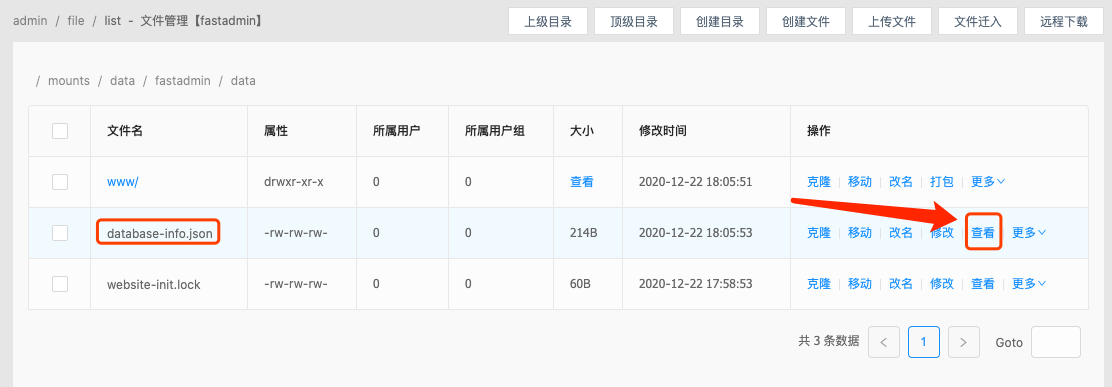This screenshot has height=387, width=1112.
Task: Navigate to fastadmin in breadcrumb path
Action: tap(183, 81)
